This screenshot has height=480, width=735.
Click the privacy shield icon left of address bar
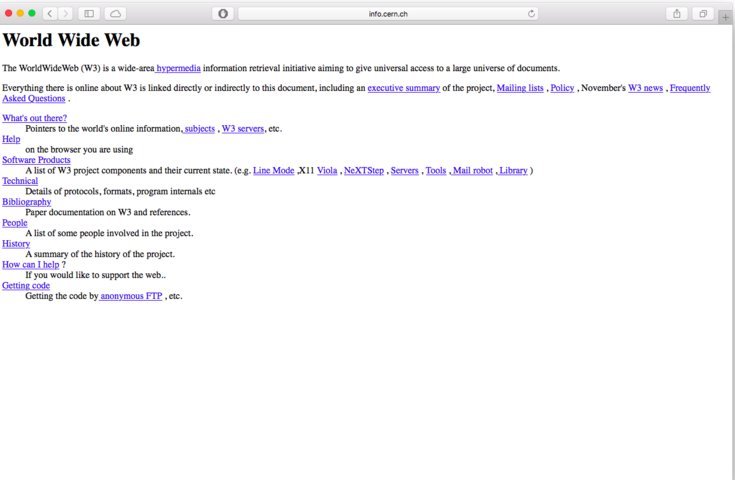[x=222, y=13]
